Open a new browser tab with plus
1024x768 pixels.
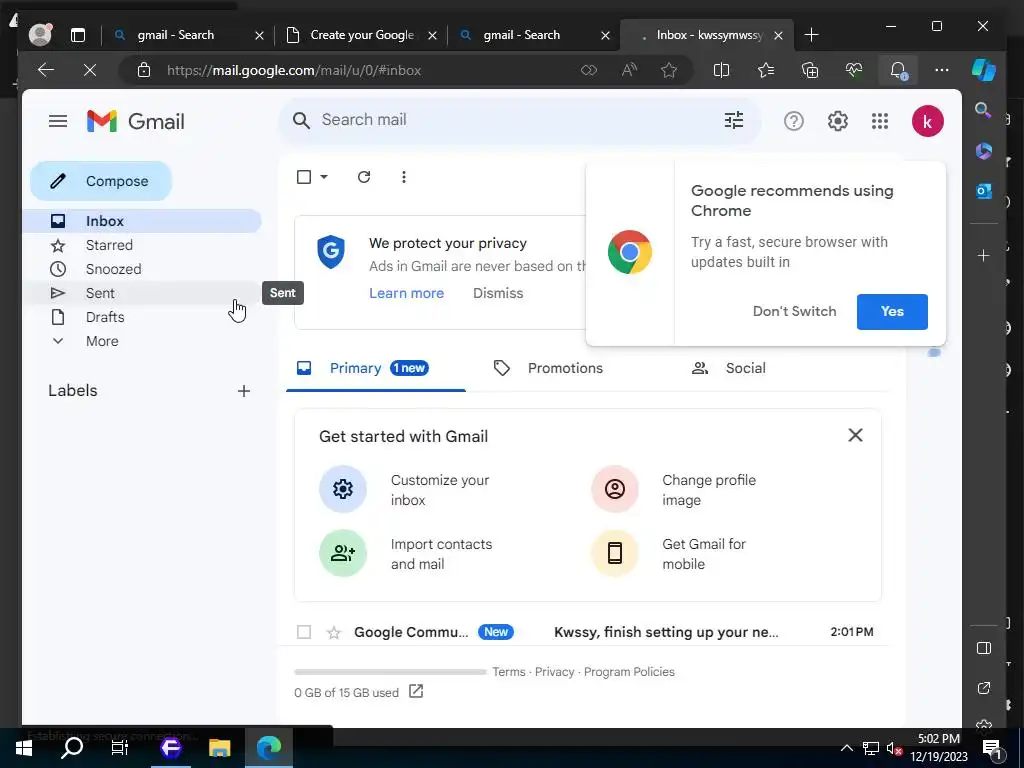click(811, 35)
